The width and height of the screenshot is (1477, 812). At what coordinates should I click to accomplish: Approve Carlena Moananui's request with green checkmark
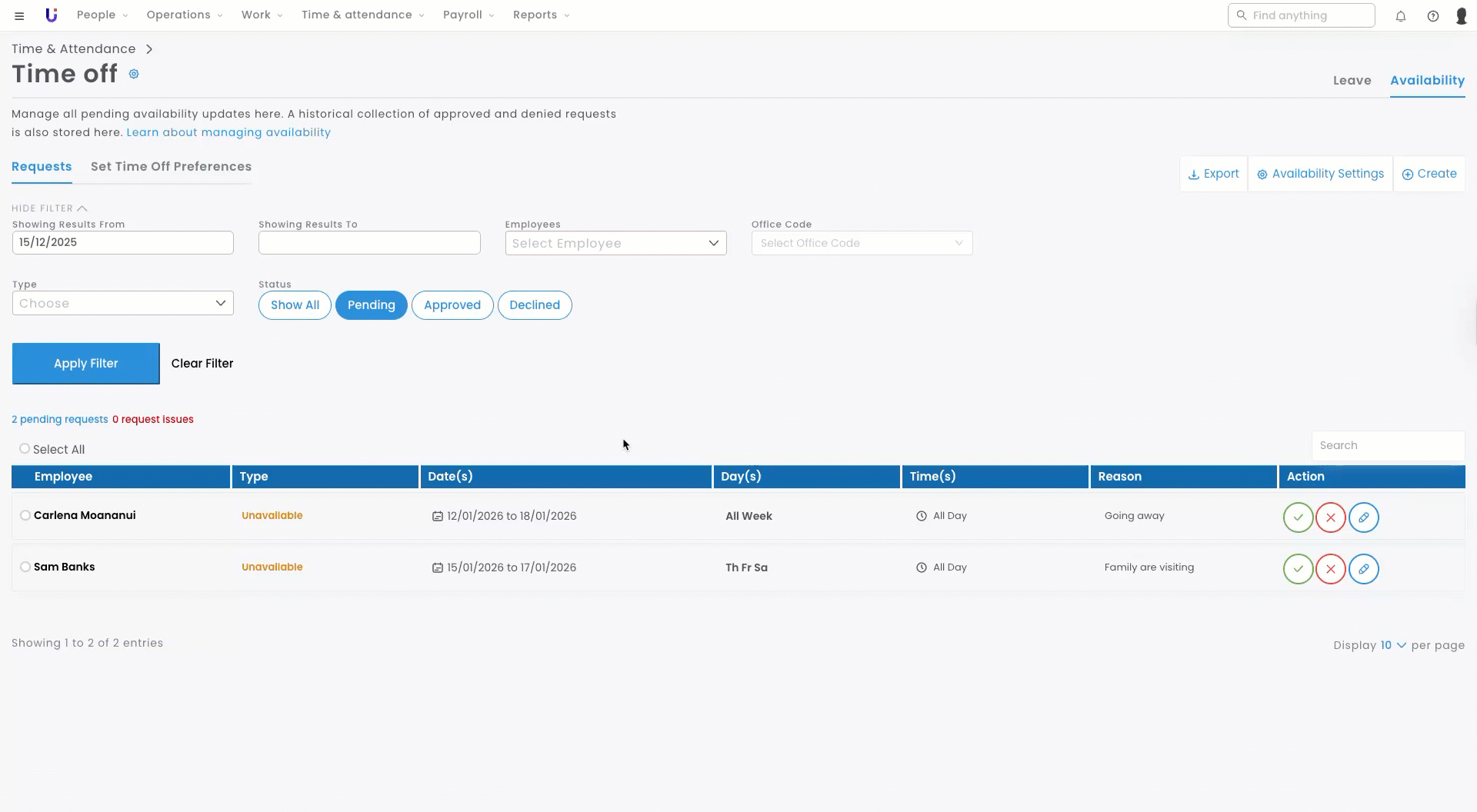[1298, 517]
